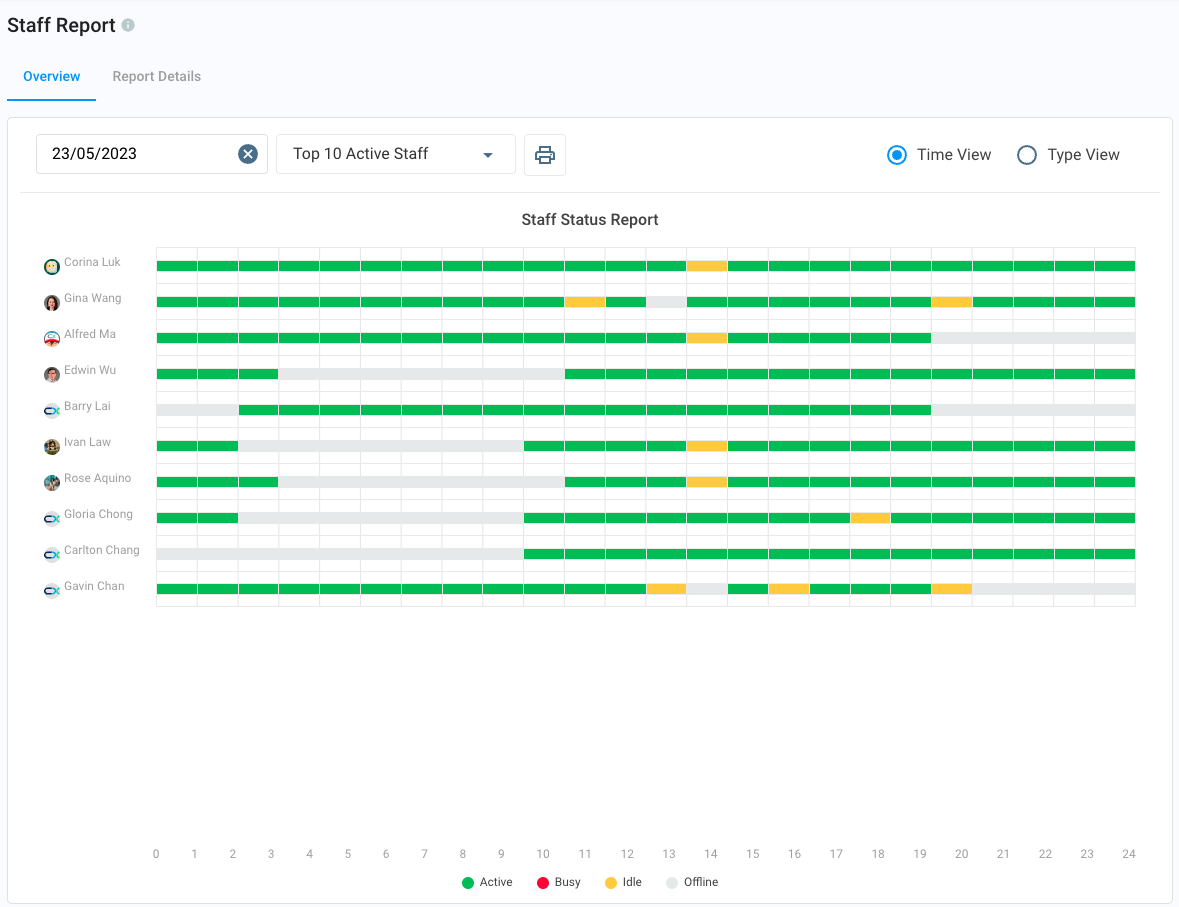This screenshot has height=907, width=1179.
Task: Toggle the Active legend series
Action: coord(487,882)
